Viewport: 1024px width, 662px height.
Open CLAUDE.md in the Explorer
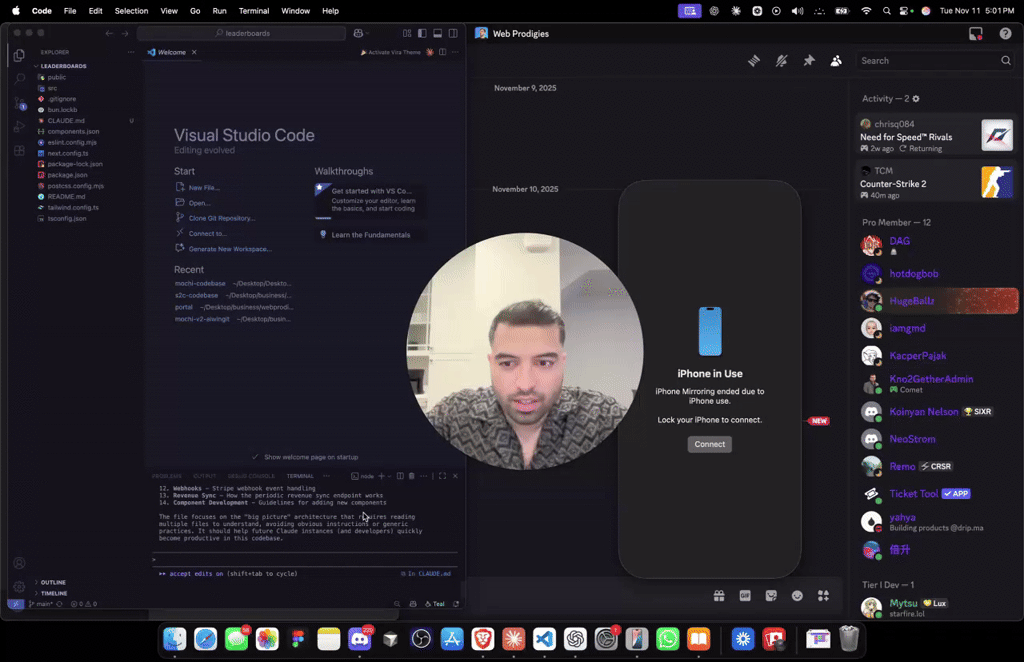point(66,121)
